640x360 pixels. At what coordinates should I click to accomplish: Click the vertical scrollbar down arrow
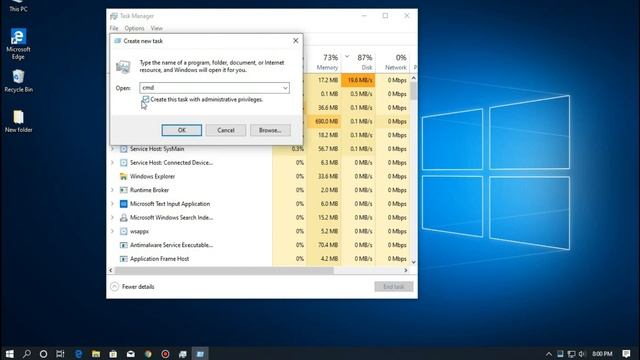click(413, 262)
